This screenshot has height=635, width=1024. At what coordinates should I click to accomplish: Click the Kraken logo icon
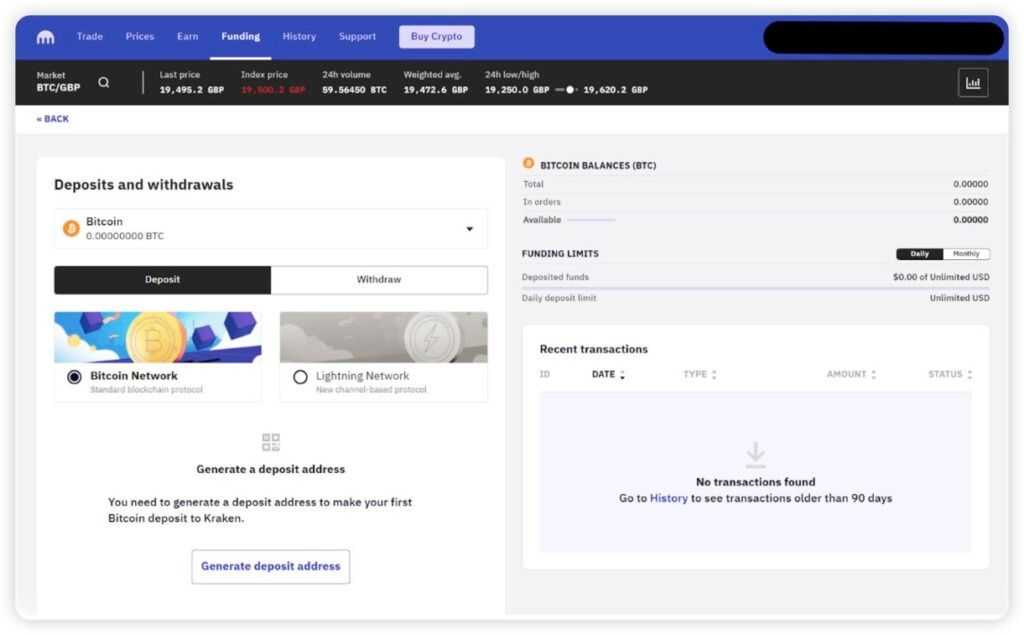pyautogui.click(x=45, y=37)
